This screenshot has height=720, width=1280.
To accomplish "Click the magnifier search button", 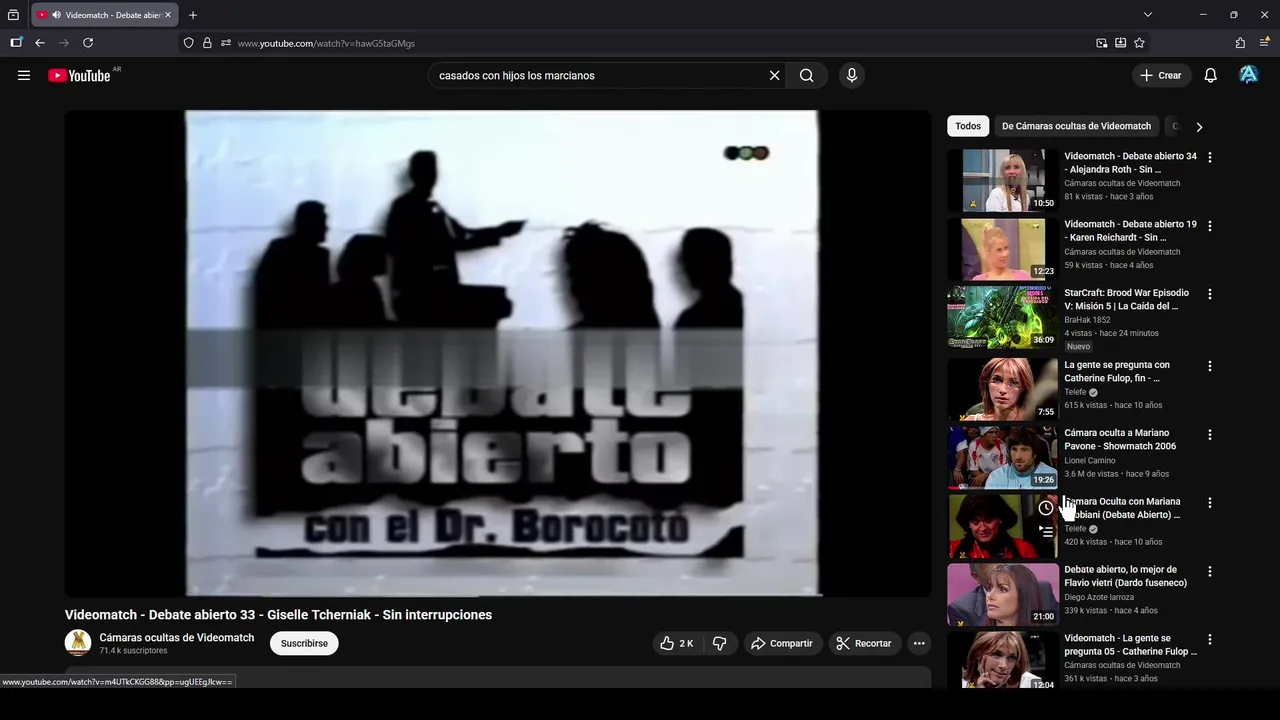I will pyautogui.click(x=806, y=75).
